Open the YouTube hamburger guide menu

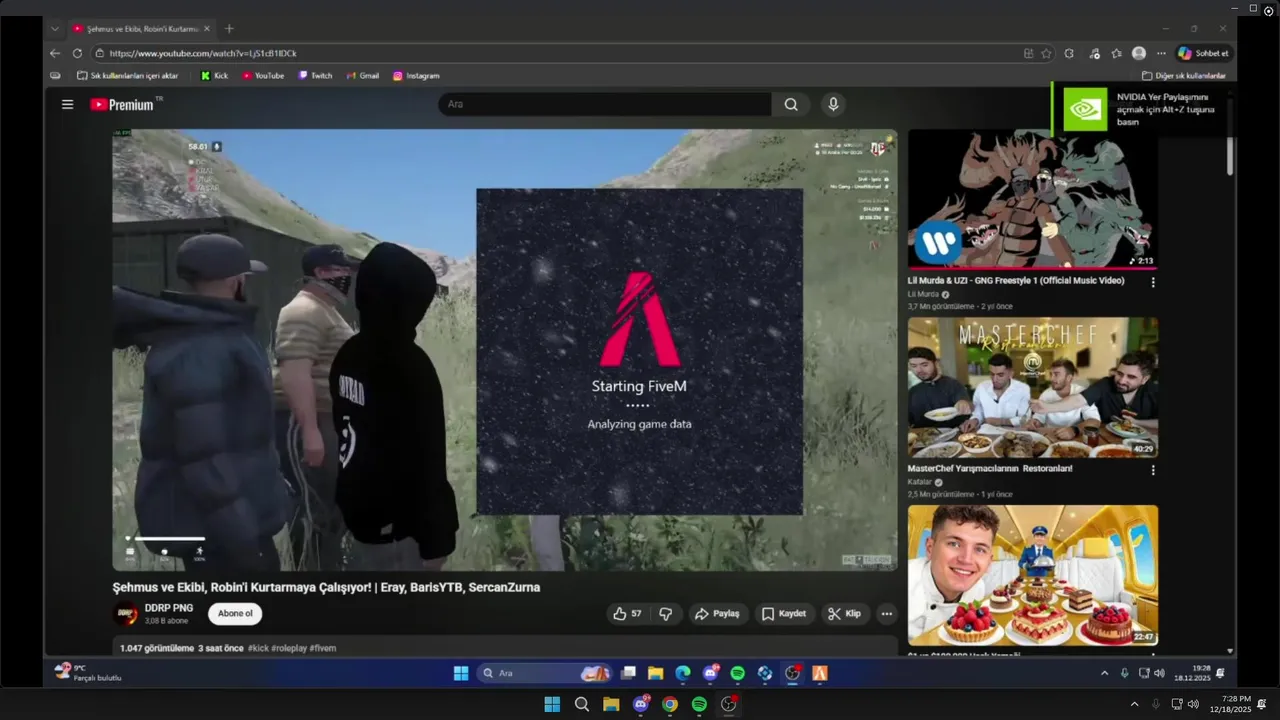click(x=67, y=104)
